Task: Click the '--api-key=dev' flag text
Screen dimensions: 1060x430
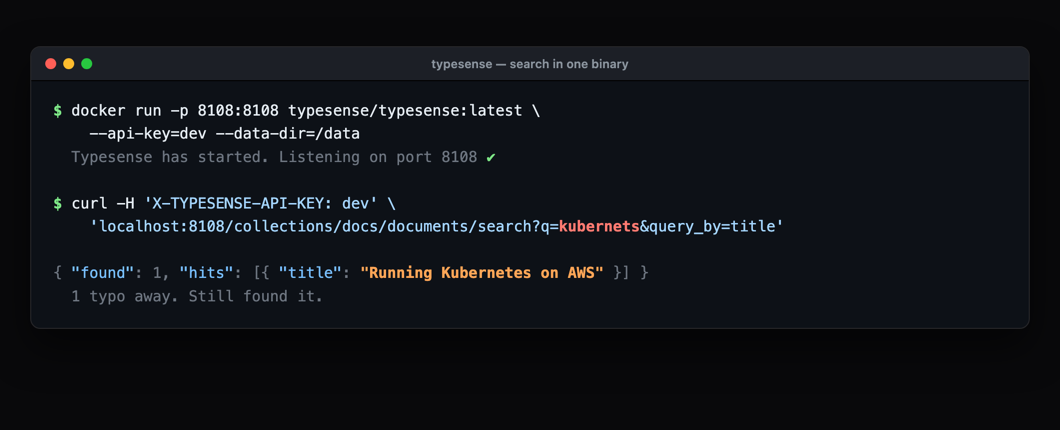Action: click(x=148, y=134)
